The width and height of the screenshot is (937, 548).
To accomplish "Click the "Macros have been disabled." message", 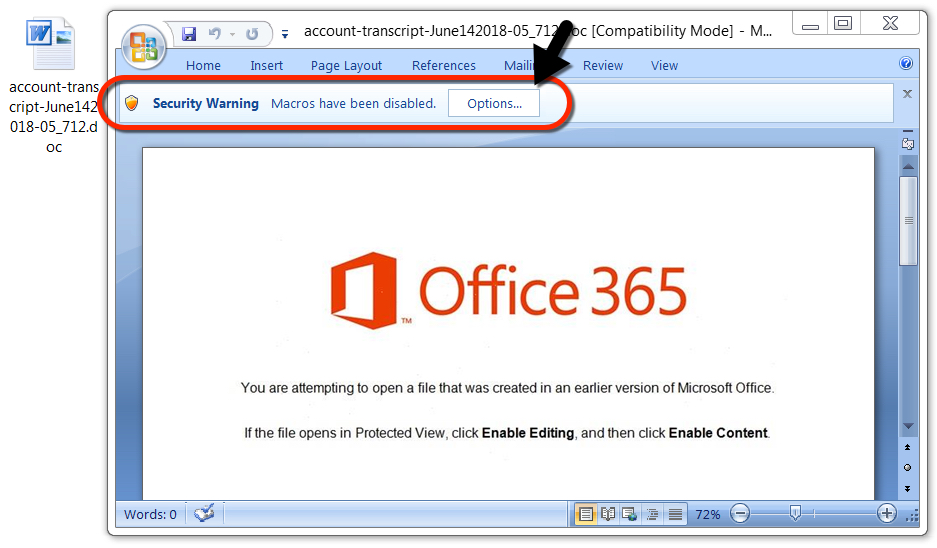I will [x=354, y=103].
